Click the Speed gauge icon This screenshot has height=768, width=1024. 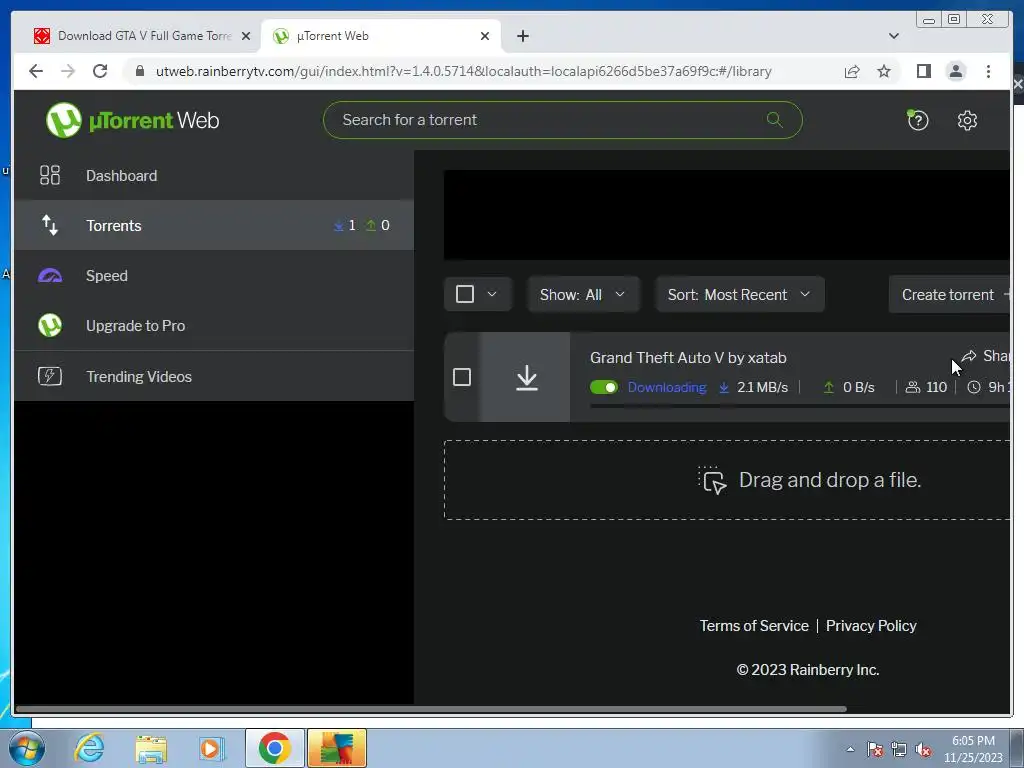(50, 276)
